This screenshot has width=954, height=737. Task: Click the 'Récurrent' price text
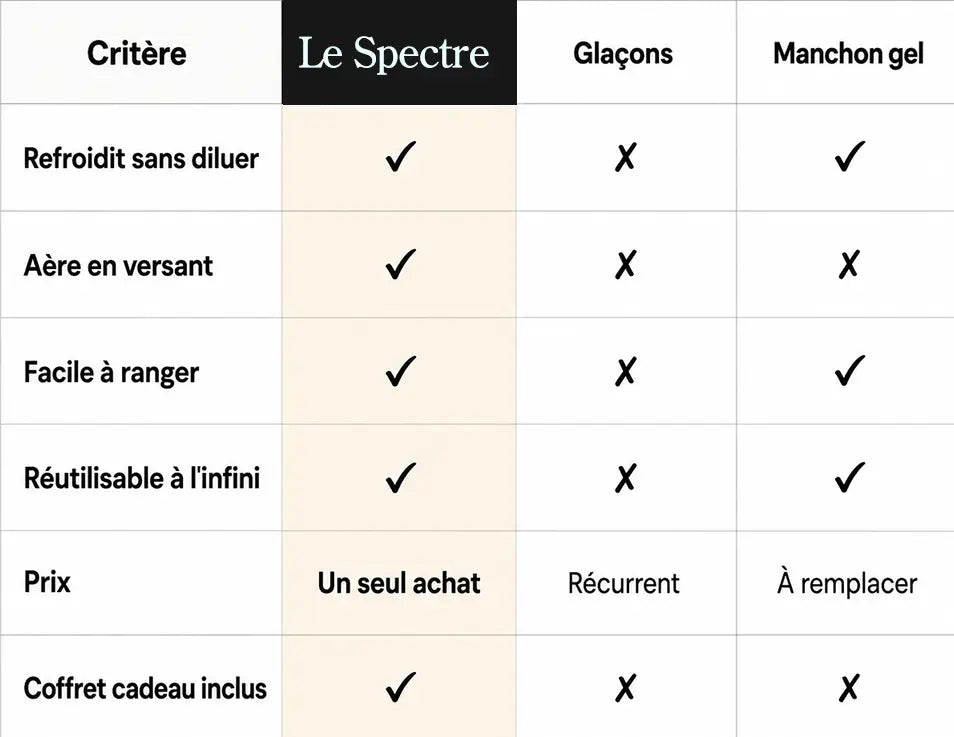click(624, 583)
